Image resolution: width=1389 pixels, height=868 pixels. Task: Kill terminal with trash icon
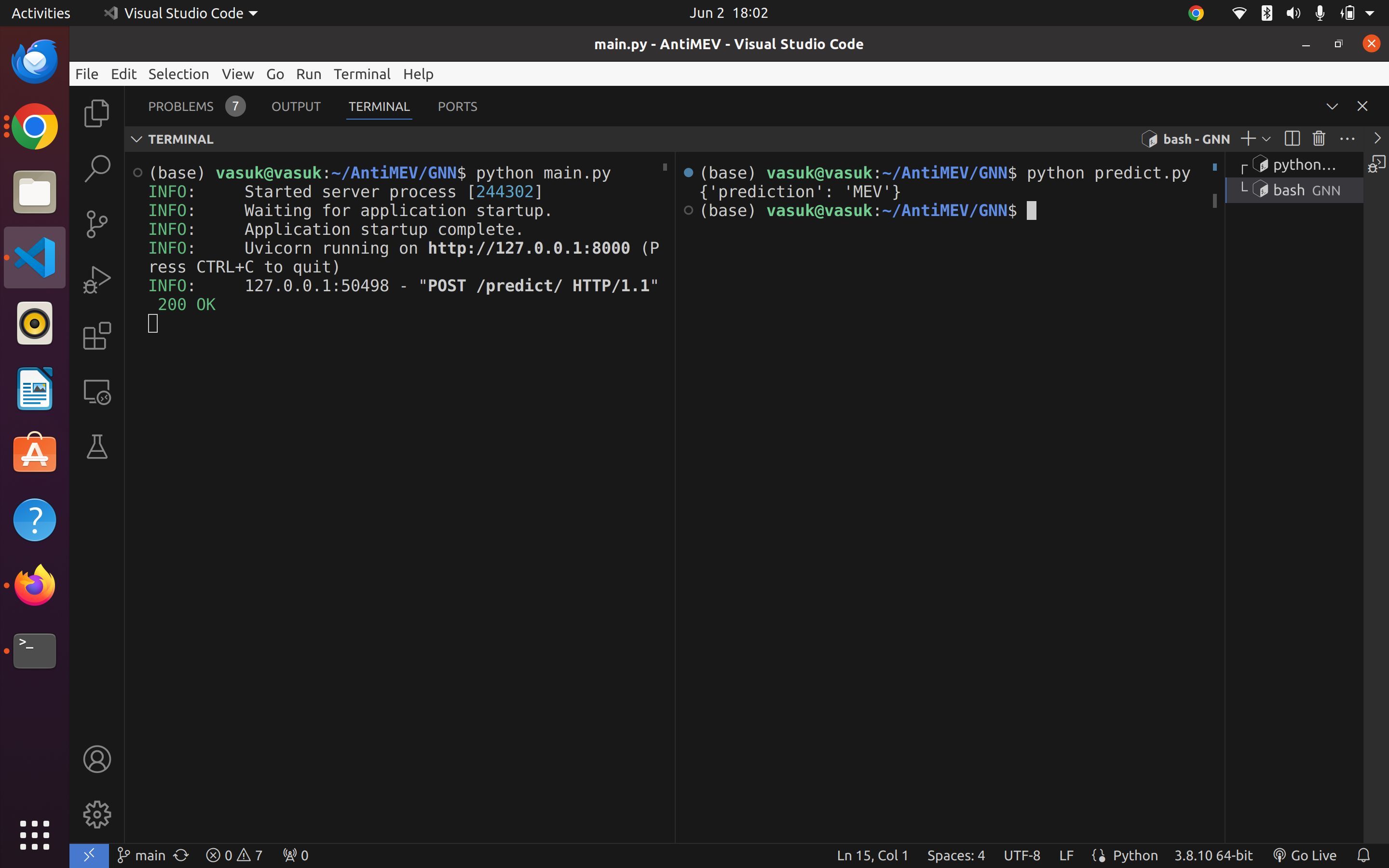point(1319,138)
